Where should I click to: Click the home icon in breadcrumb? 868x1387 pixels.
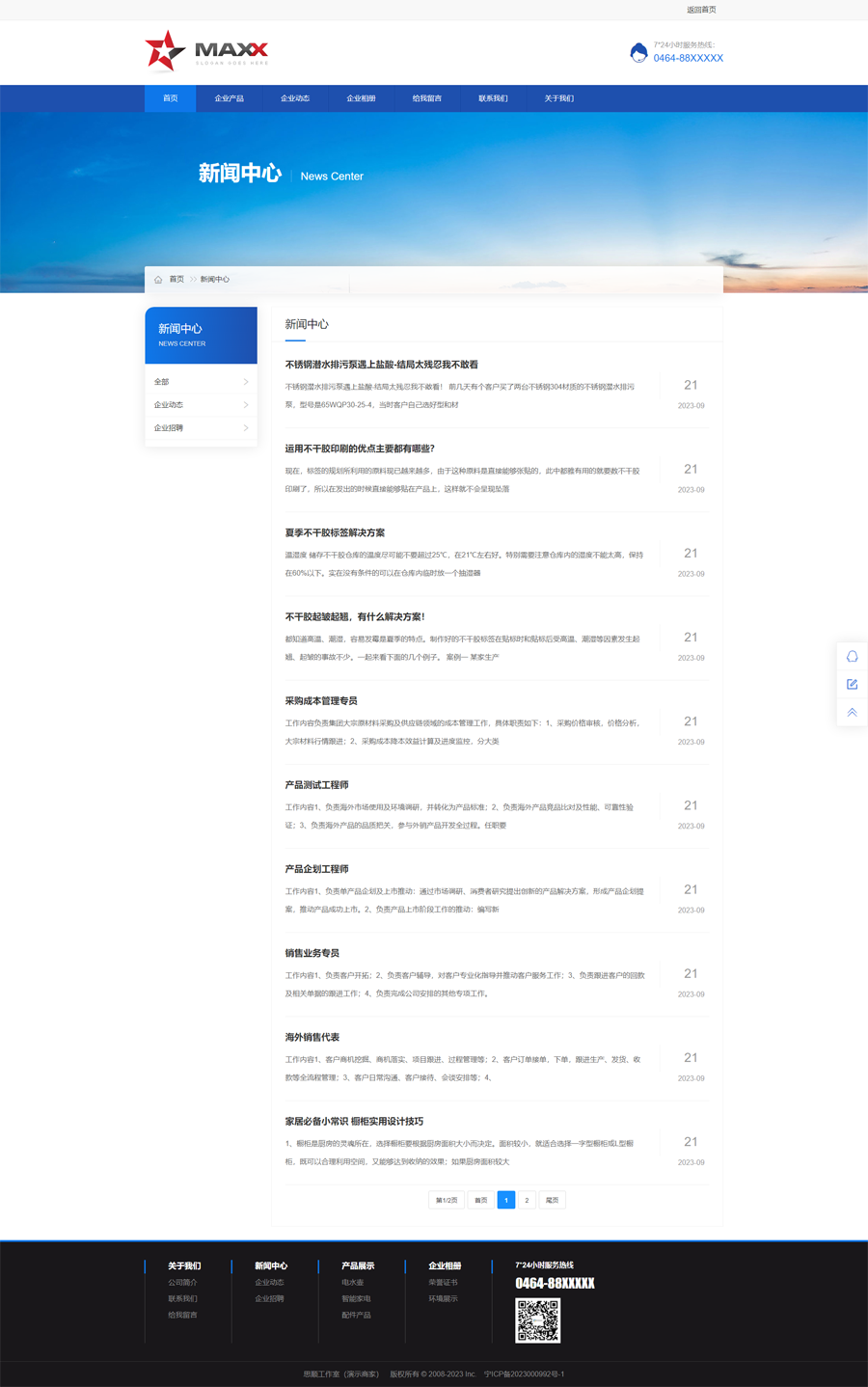158,280
